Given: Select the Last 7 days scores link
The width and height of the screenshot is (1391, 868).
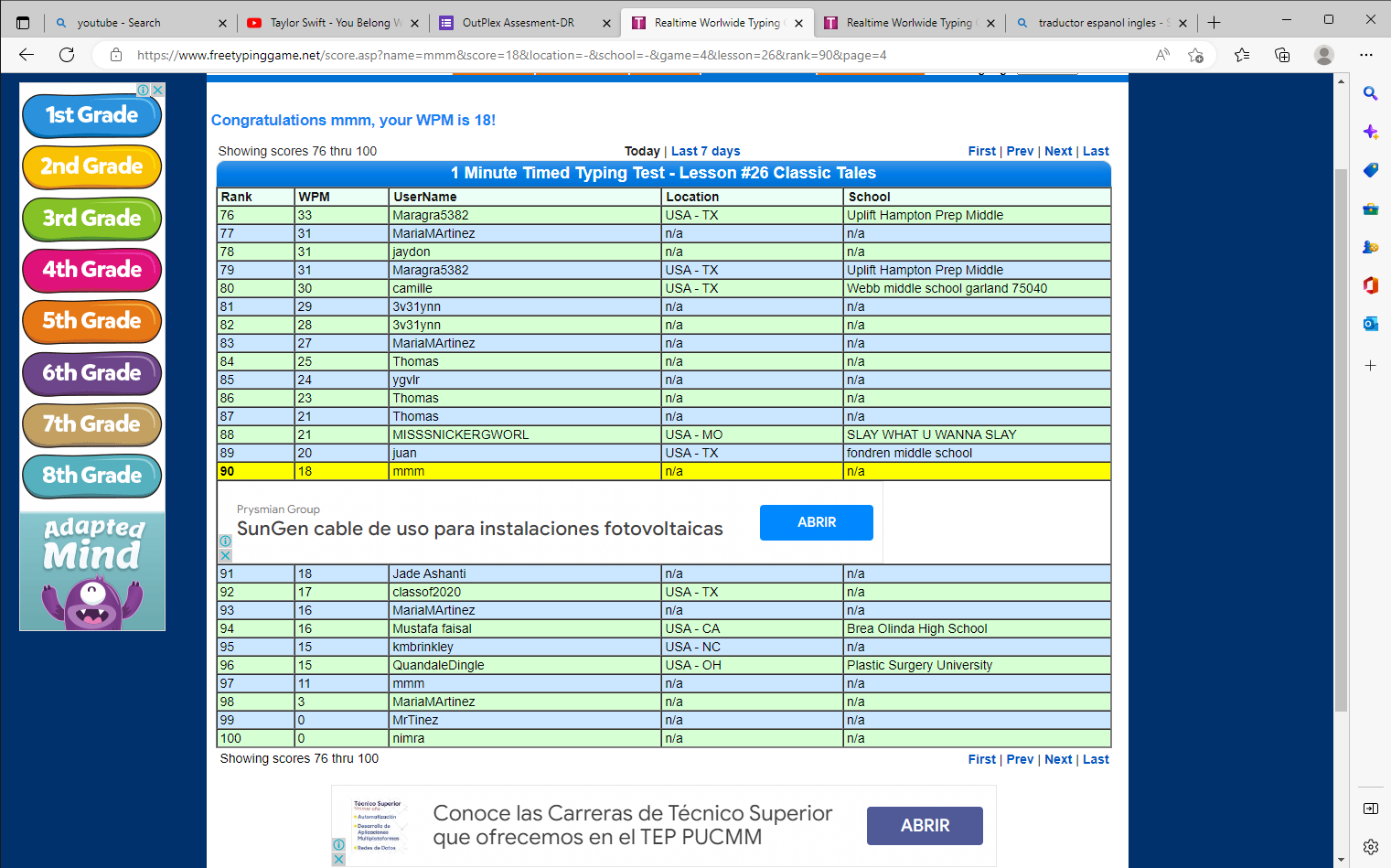Looking at the screenshot, I should click(x=706, y=151).
